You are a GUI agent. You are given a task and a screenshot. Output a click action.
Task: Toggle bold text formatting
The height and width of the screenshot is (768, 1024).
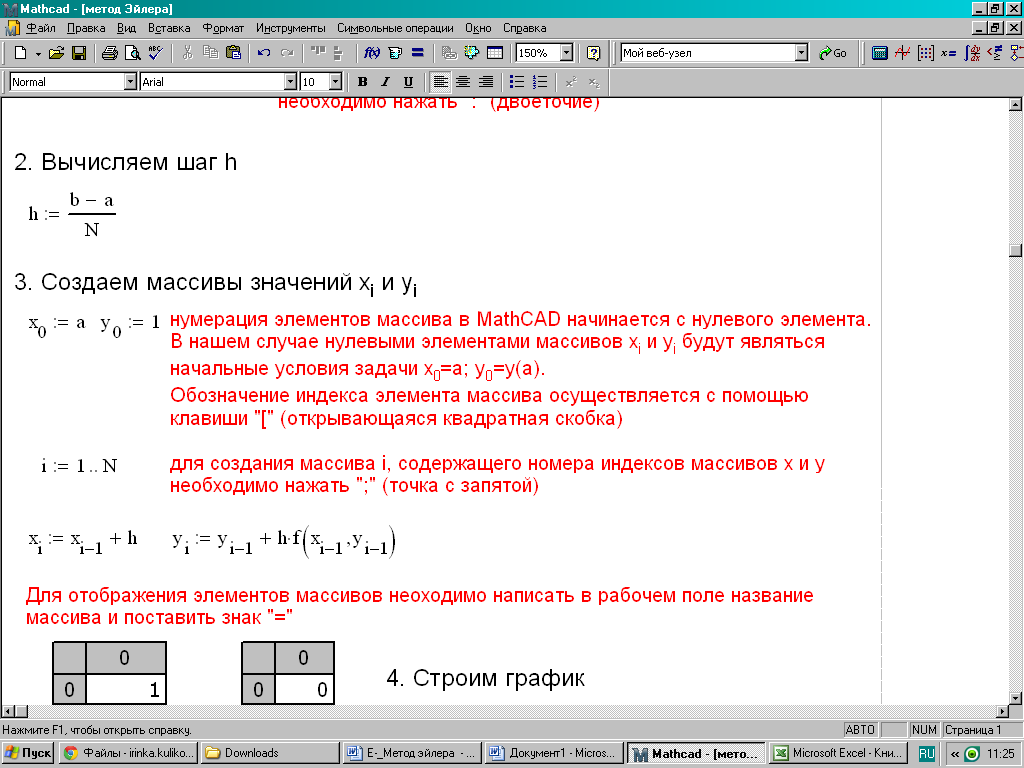(362, 82)
